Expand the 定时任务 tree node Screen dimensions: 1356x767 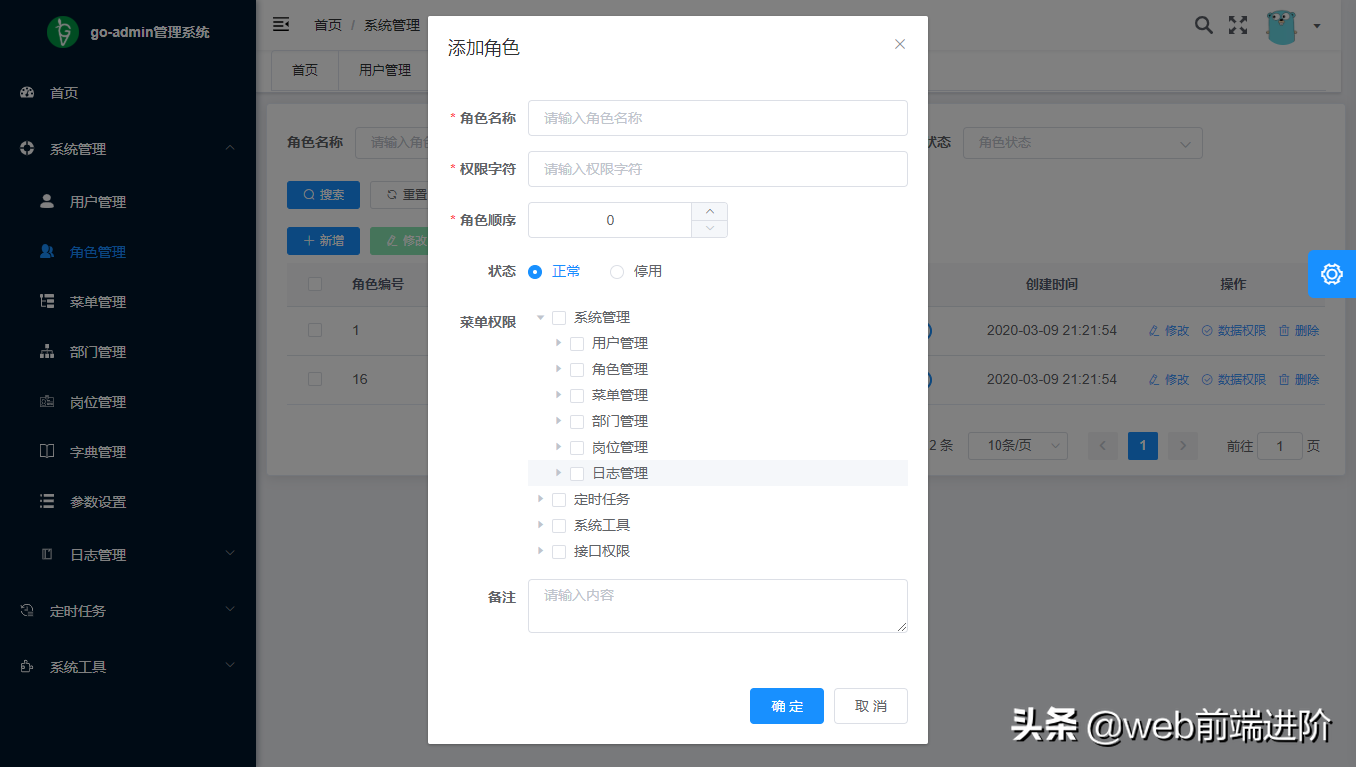coord(541,499)
